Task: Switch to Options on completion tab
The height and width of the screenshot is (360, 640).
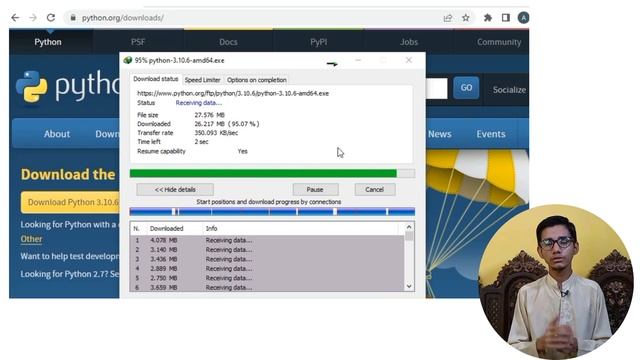Action: click(257, 80)
